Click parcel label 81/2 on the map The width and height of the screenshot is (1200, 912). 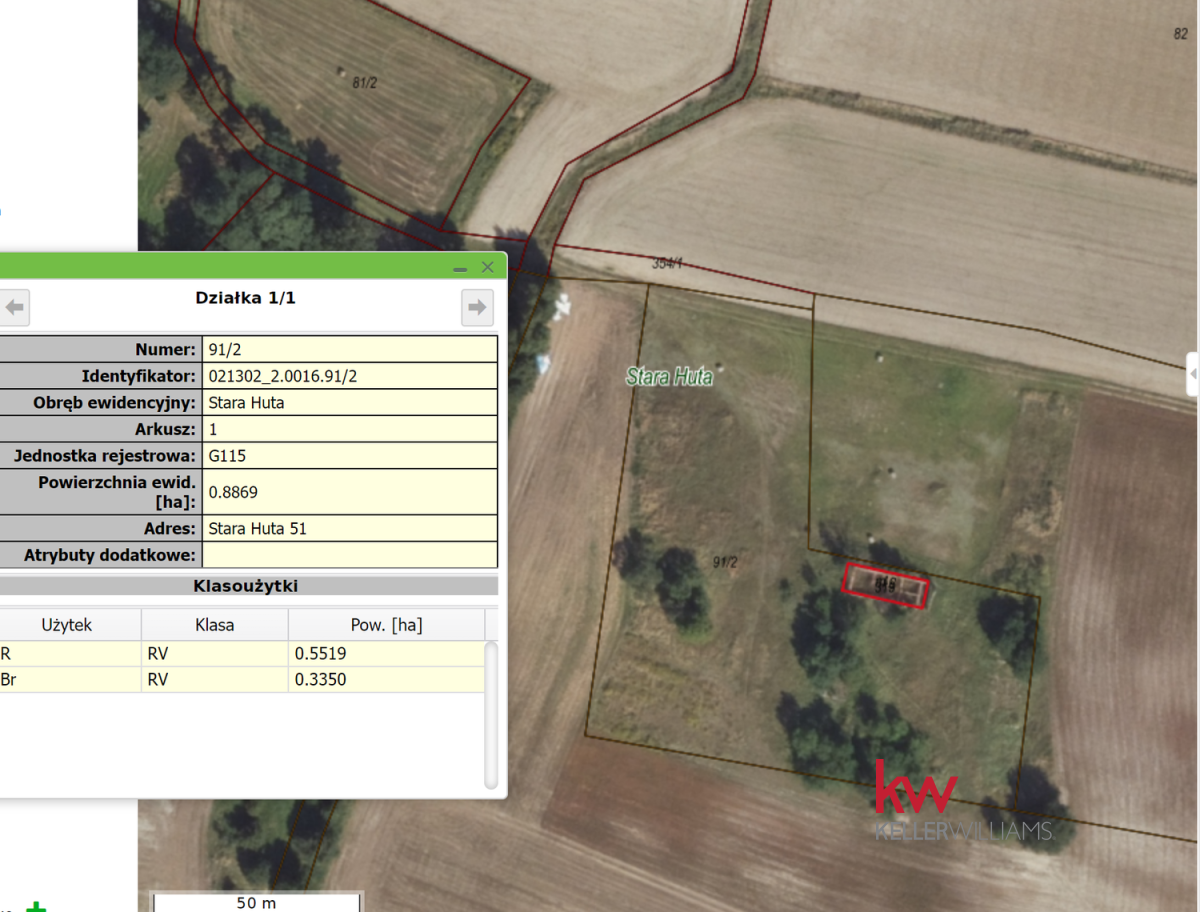[x=364, y=83]
